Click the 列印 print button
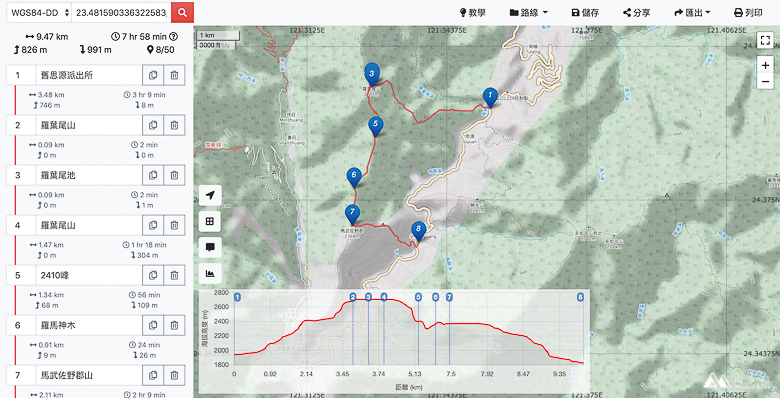 [x=748, y=12]
